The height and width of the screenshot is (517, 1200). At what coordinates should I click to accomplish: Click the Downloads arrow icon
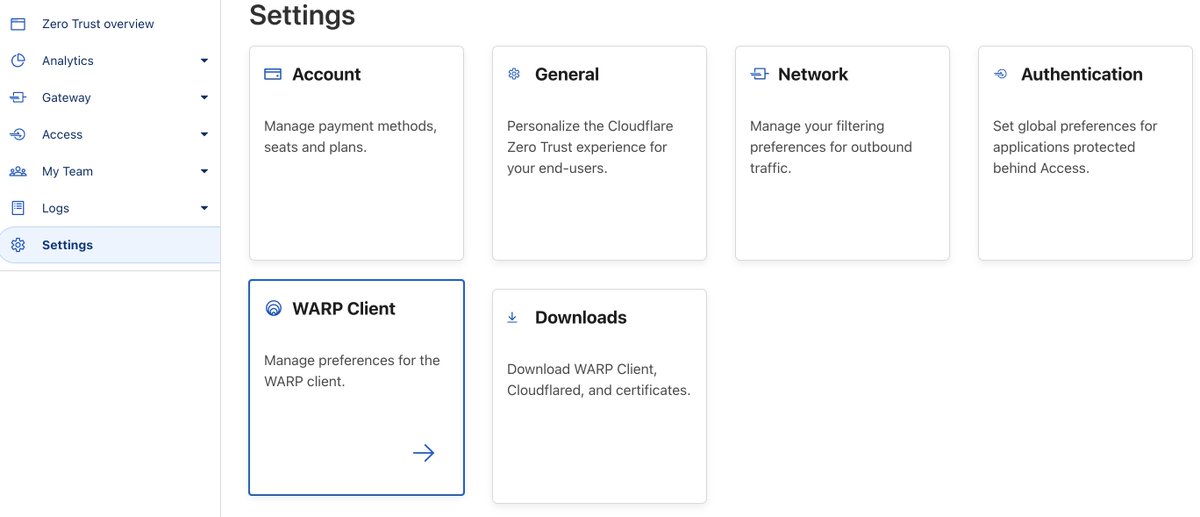[512, 317]
